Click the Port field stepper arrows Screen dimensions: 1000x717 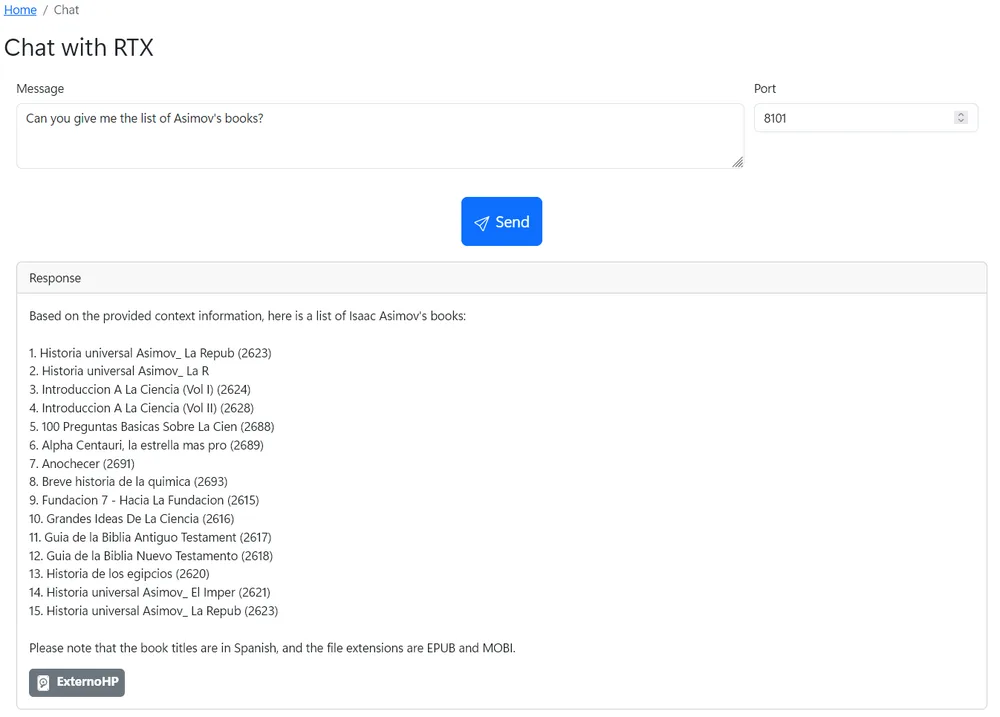pyautogui.click(x=960, y=118)
